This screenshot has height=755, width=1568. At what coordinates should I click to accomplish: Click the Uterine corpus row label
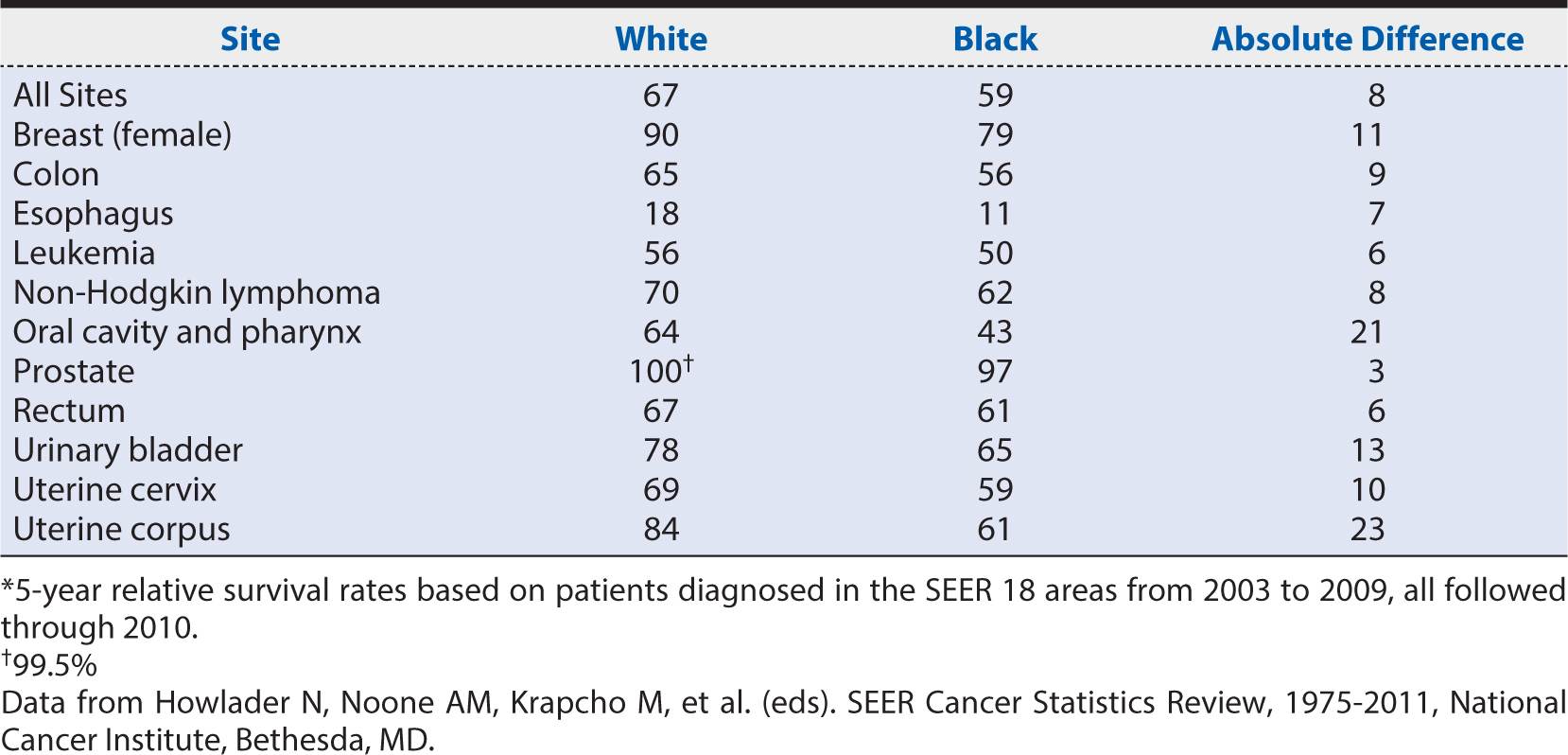pos(121,529)
